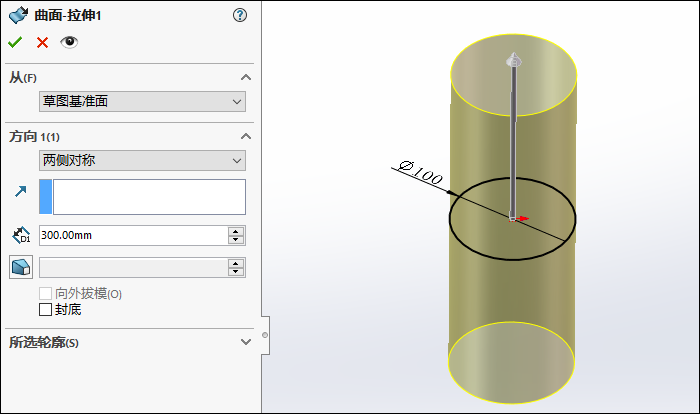Decrease the draft angle with down spinner
700x414 pixels.
point(236,272)
